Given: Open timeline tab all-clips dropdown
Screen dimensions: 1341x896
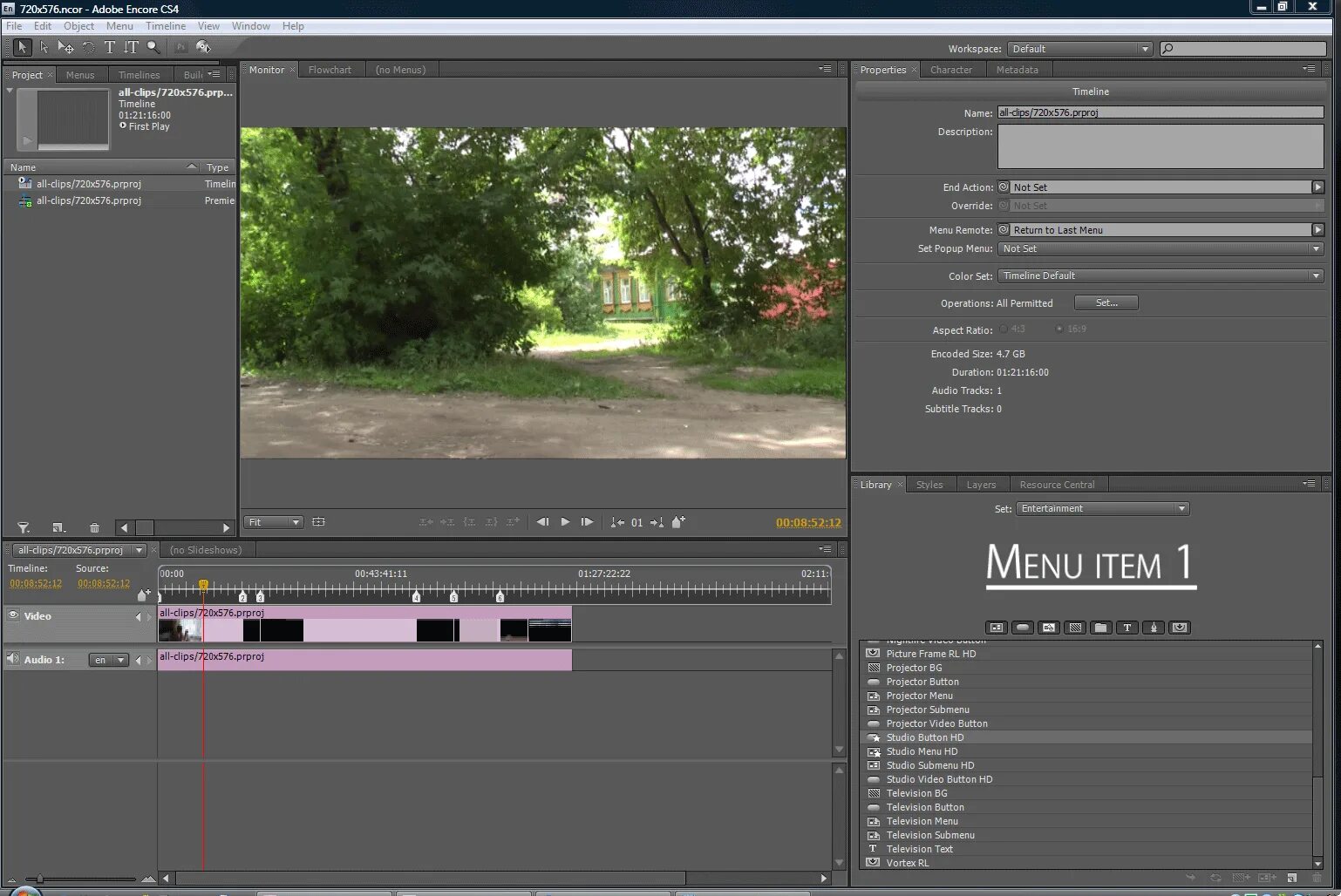Looking at the screenshot, I should tap(139, 550).
